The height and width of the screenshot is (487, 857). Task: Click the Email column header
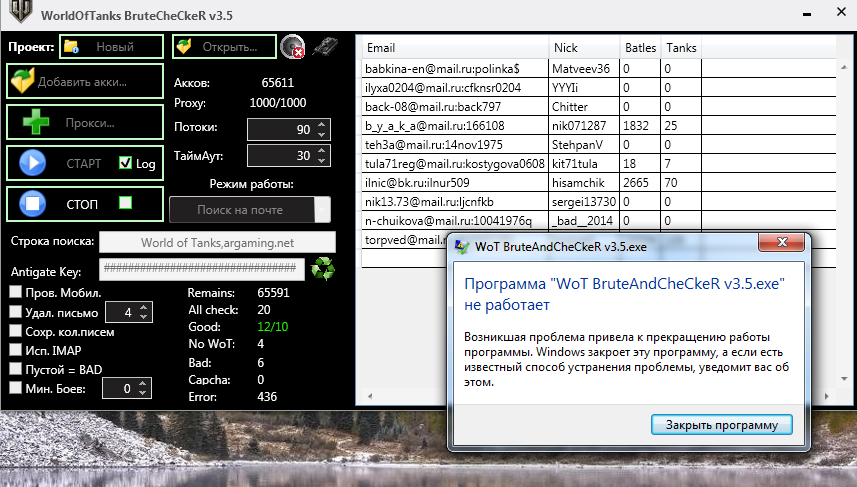455,48
